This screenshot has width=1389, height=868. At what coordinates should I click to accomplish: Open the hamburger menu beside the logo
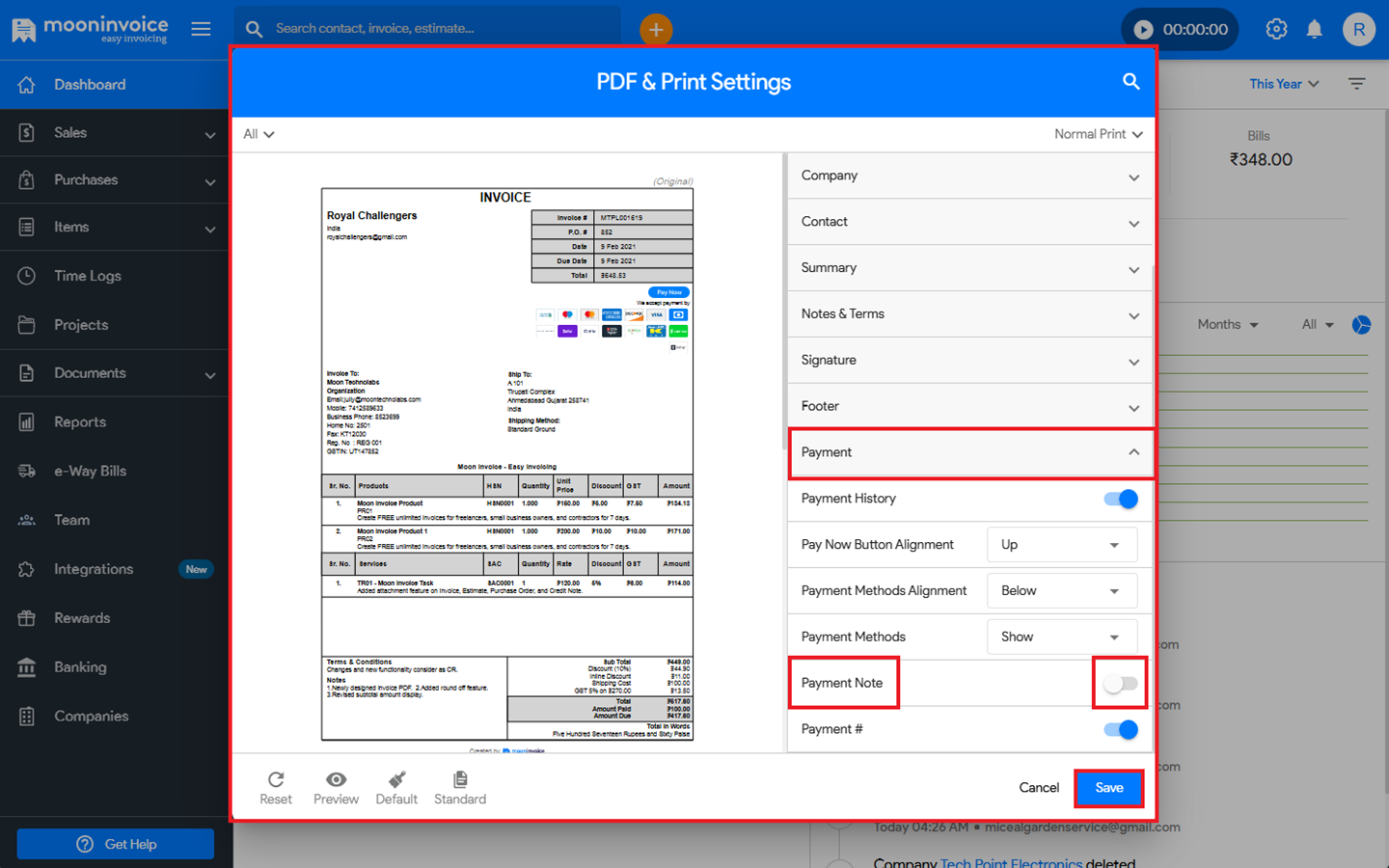(201, 29)
